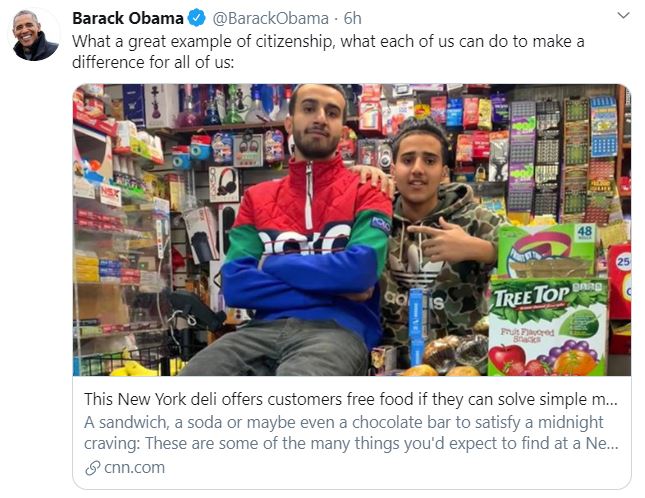Click Barack Obama's profile avatar
This screenshot has height=498, width=645.
pyautogui.click(x=34, y=35)
